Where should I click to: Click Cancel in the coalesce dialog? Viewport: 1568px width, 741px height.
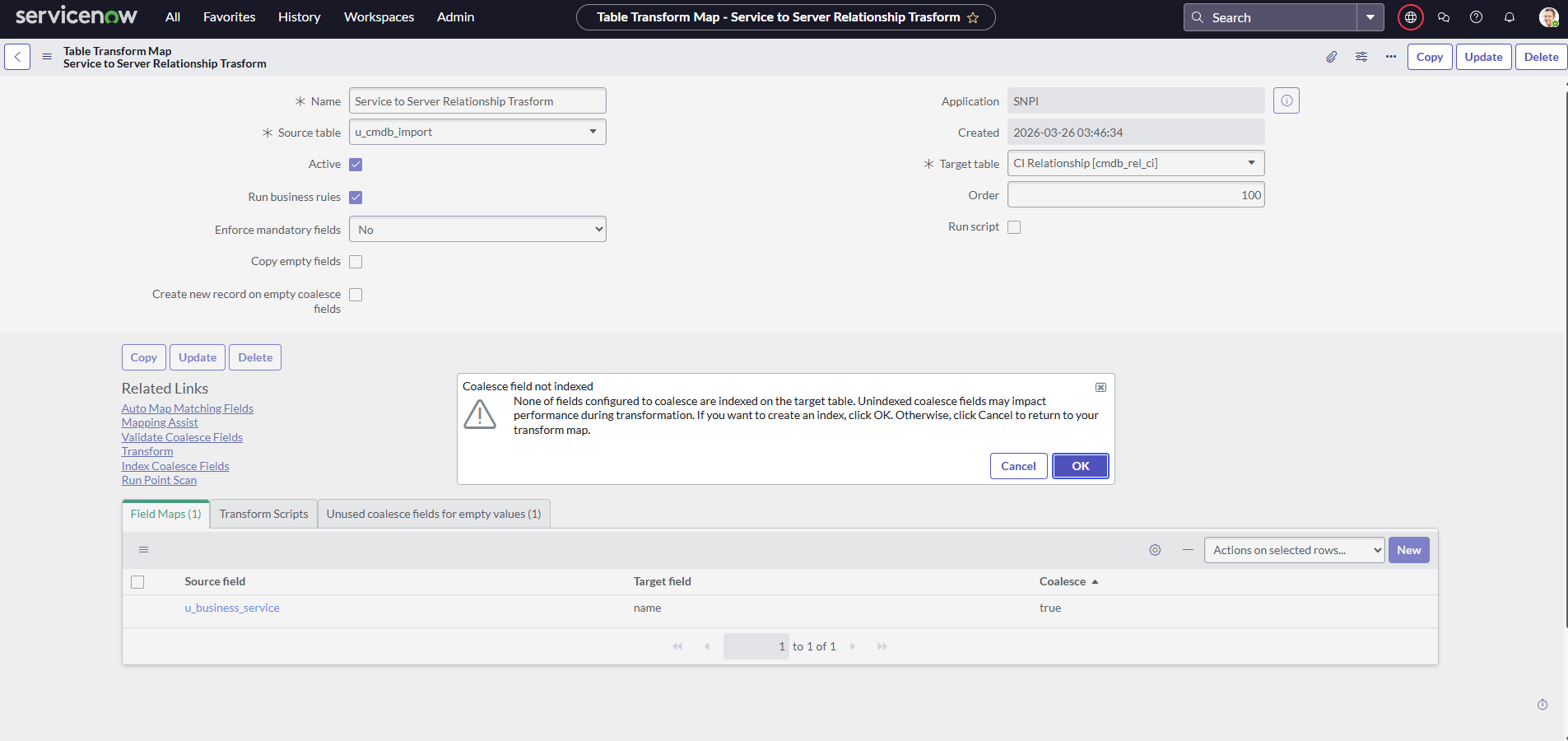1018,466
